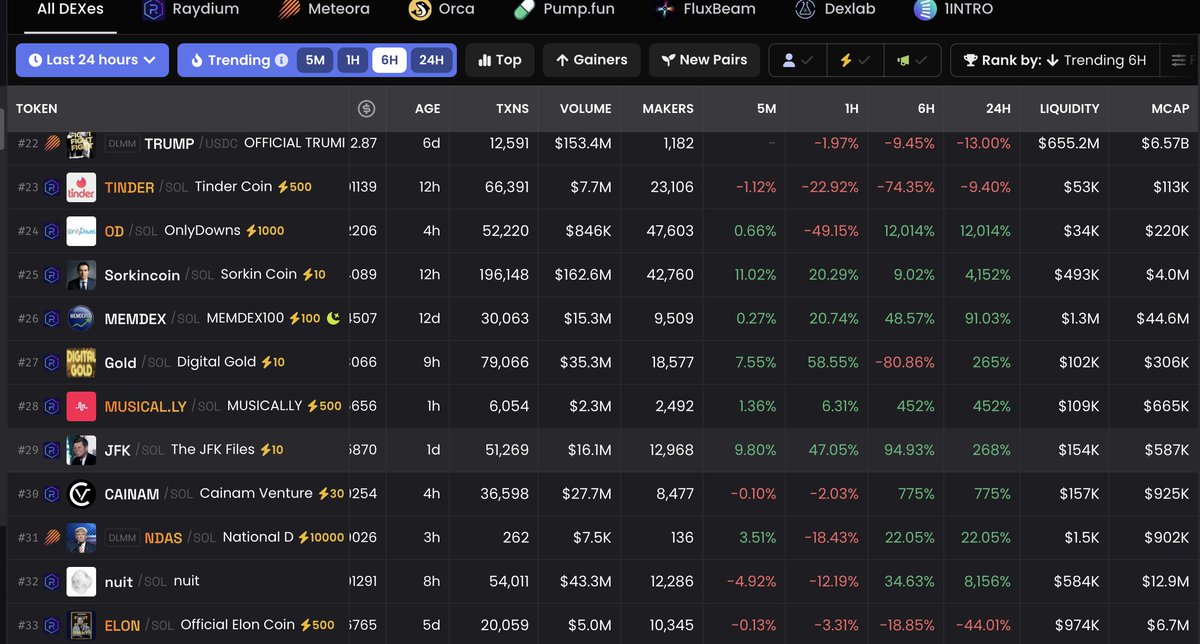1200x644 pixels.
Task: Click the New Pairs button
Action: (x=704, y=60)
